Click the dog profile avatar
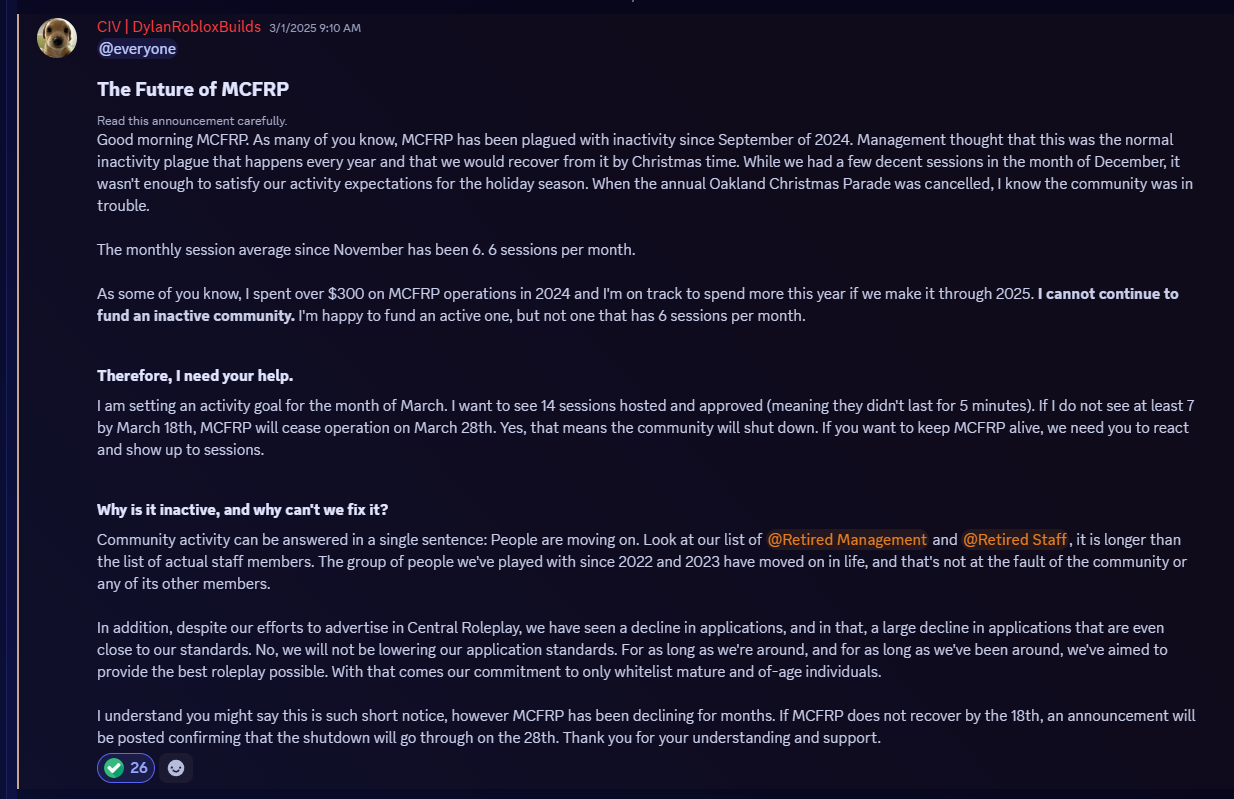Viewport: 1234px width, 799px height. pos(57,38)
